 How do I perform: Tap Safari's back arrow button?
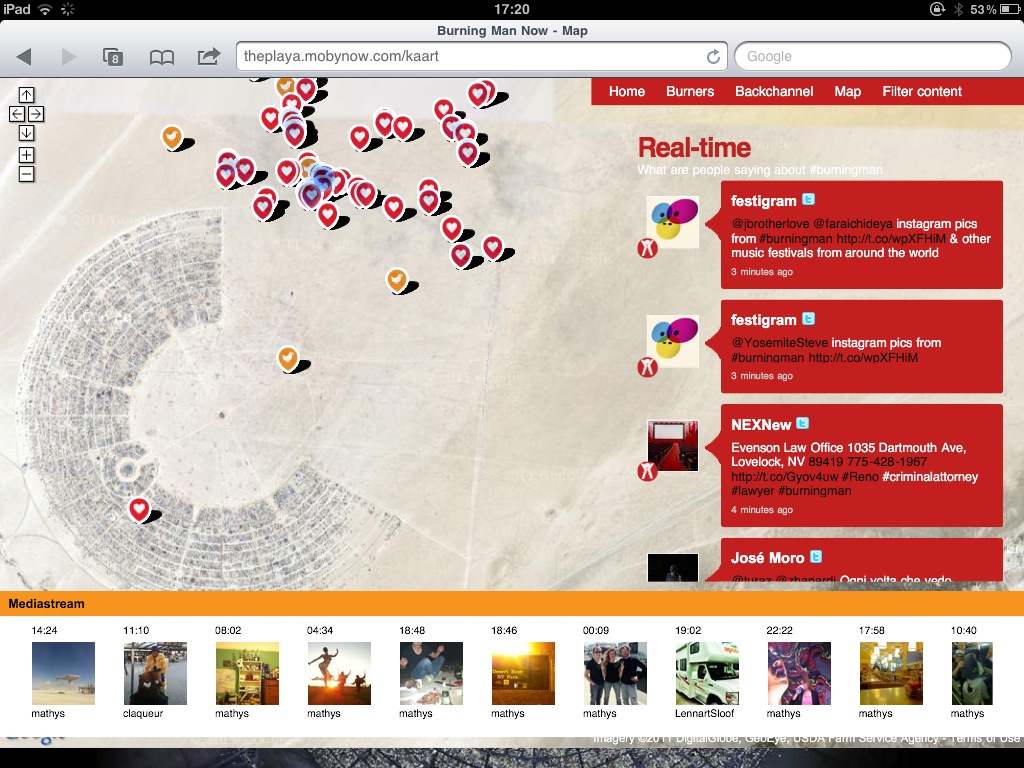(25, 57)
